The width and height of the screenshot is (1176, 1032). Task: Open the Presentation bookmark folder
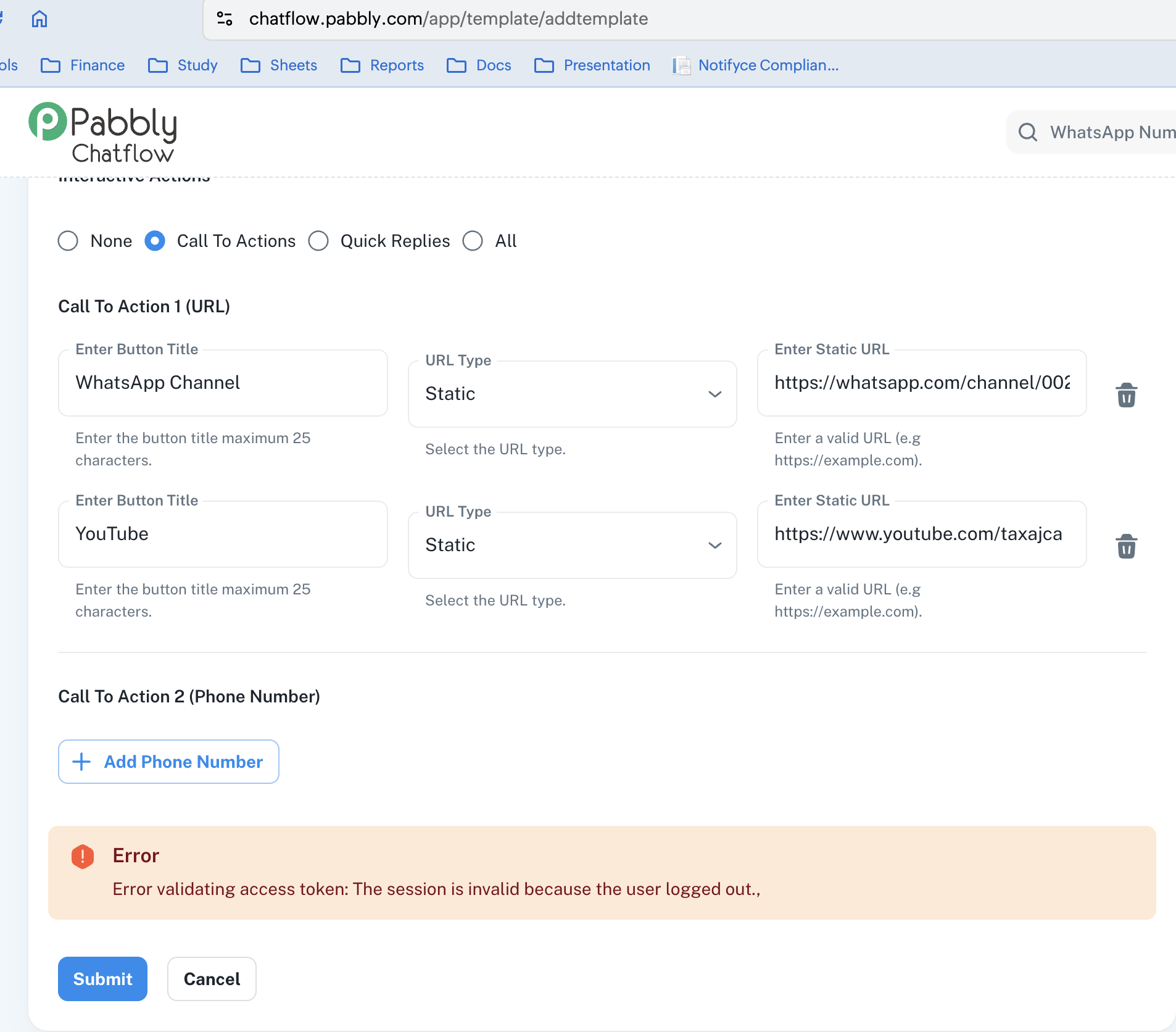[592, 65]
